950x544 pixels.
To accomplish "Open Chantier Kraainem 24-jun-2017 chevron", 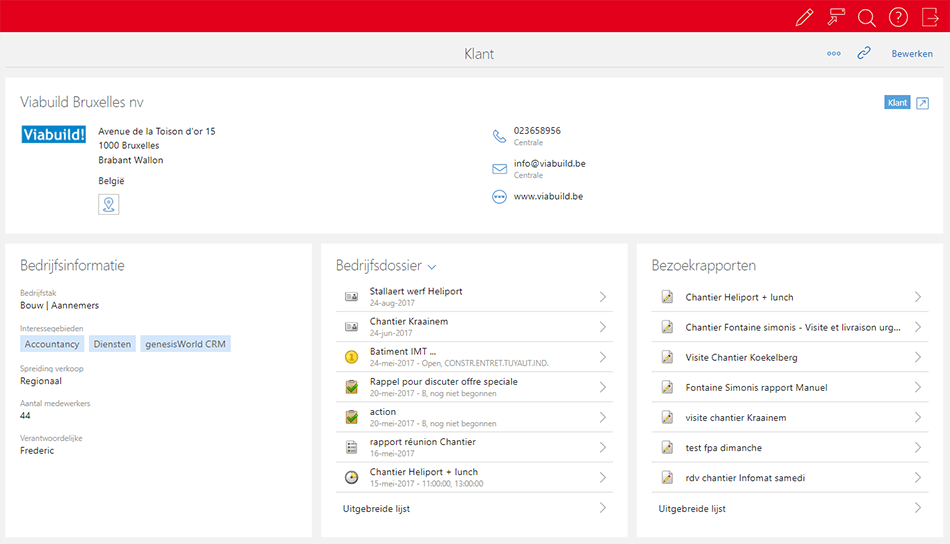I will pyautogui.click(x=603, y=327).
